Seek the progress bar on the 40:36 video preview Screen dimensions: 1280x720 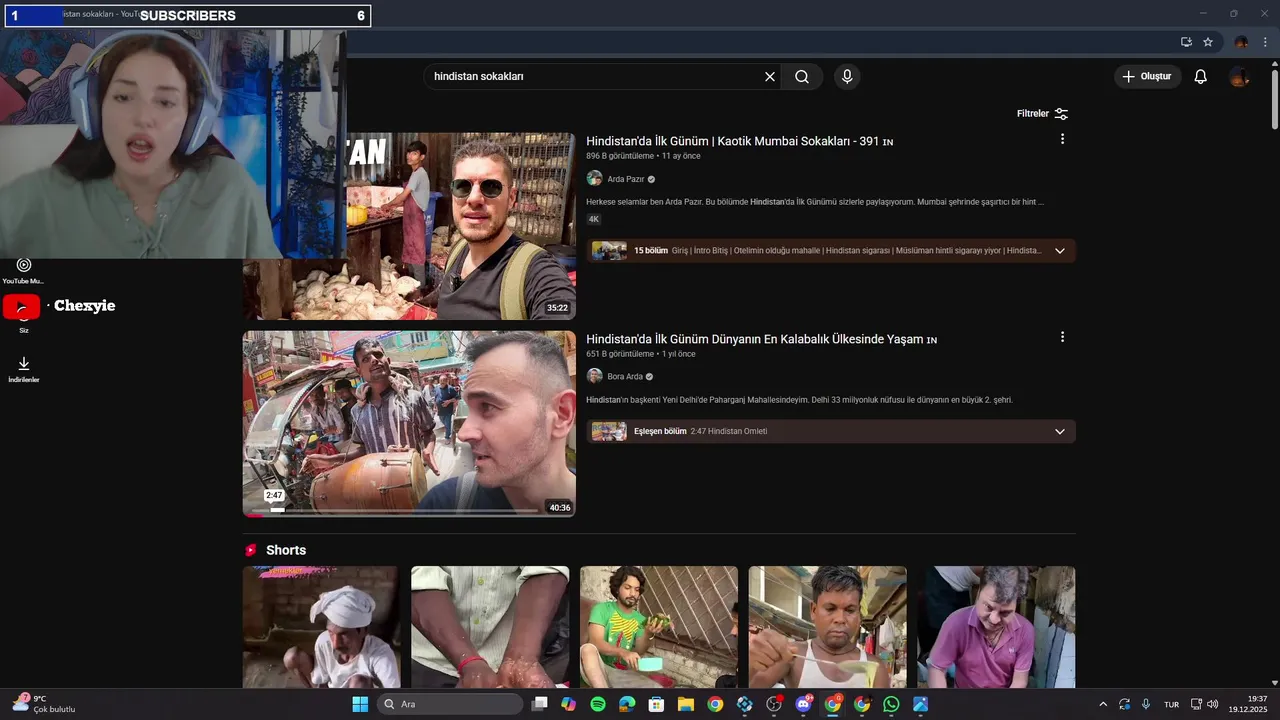point(409,511)
